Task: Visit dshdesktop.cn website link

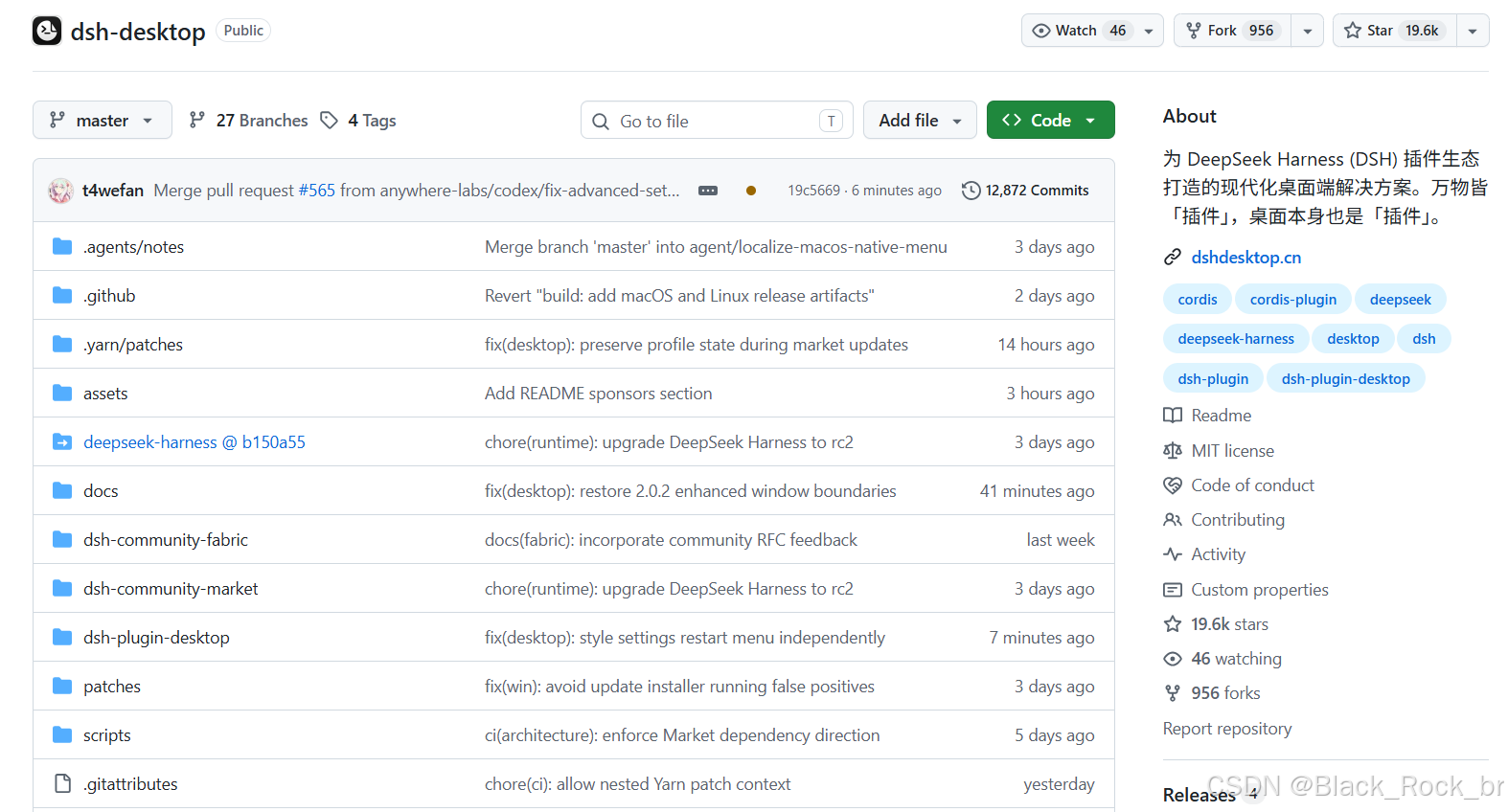Action: pyautogui.click(x=1246, y=258)
